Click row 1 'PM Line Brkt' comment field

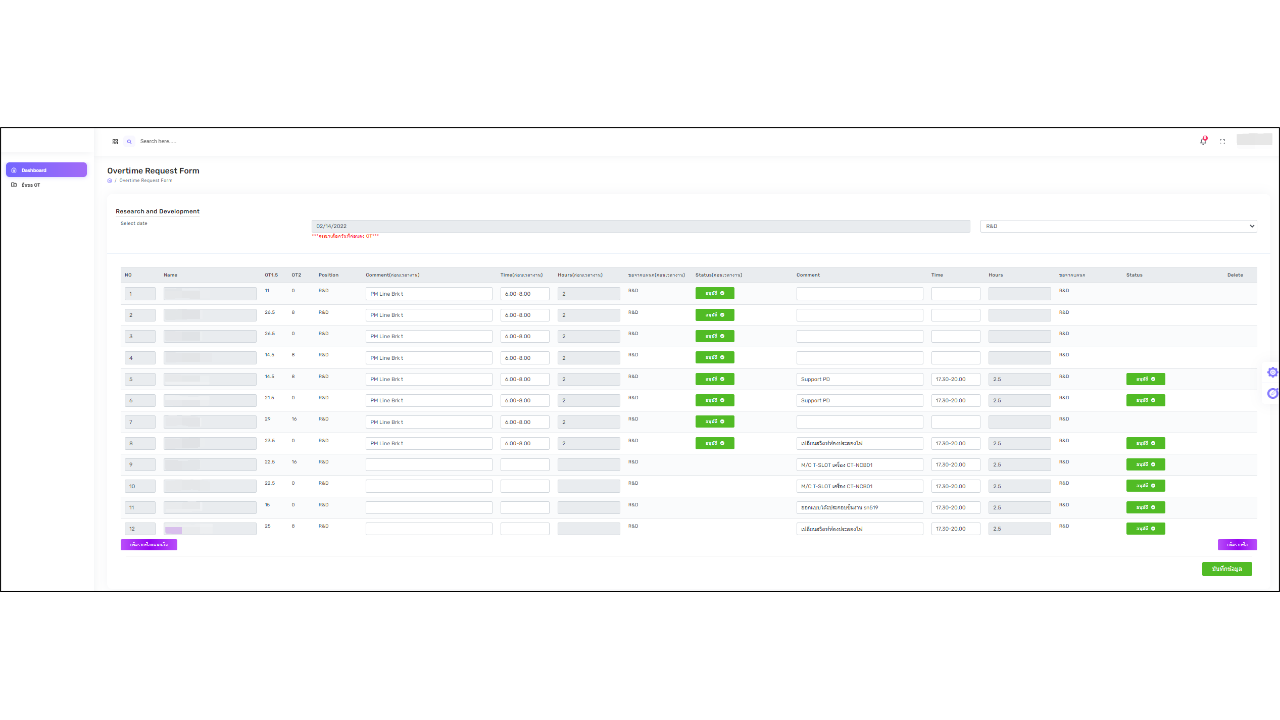point(428,294)
